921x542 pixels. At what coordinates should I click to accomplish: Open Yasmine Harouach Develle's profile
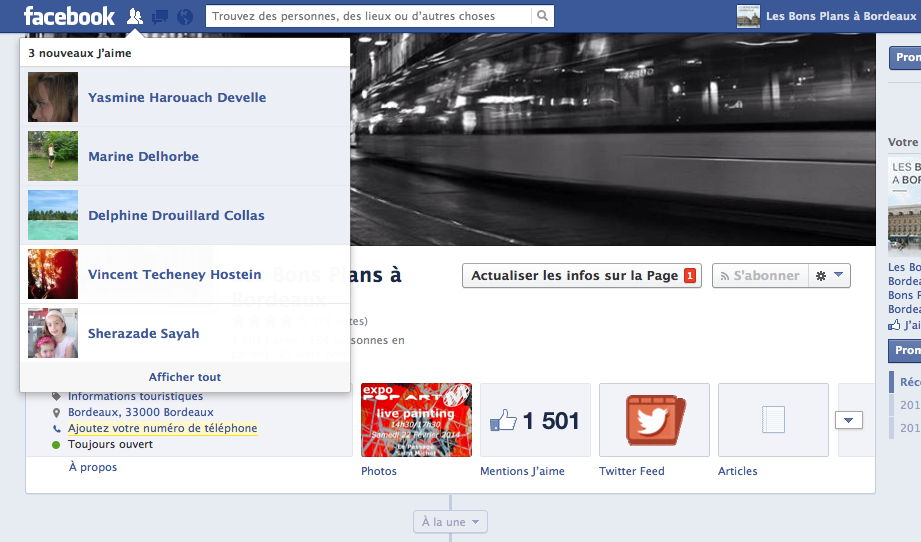pyautogui.click(x=177, y=97)
